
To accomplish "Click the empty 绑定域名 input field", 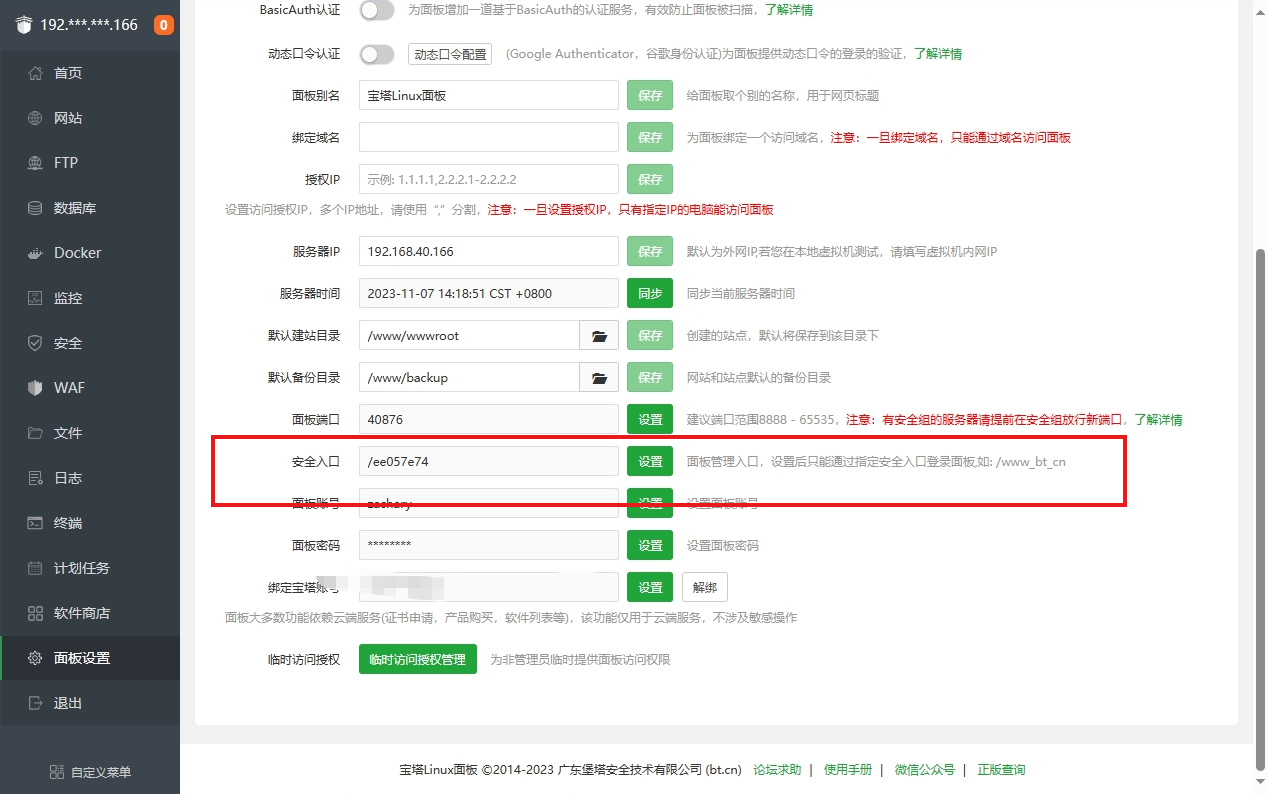I will 489,138.
